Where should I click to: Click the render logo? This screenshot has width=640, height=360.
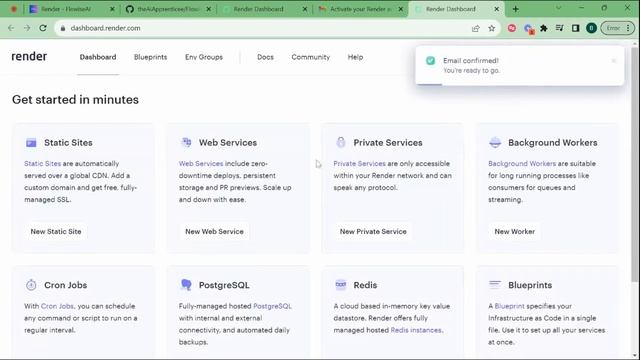click(29, 56)
